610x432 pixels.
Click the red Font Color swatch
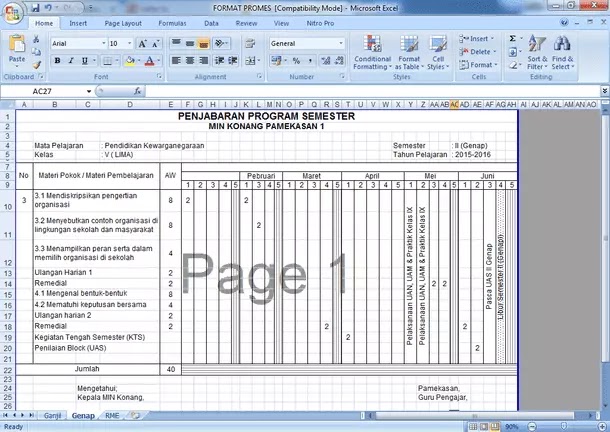pos(150,61)
